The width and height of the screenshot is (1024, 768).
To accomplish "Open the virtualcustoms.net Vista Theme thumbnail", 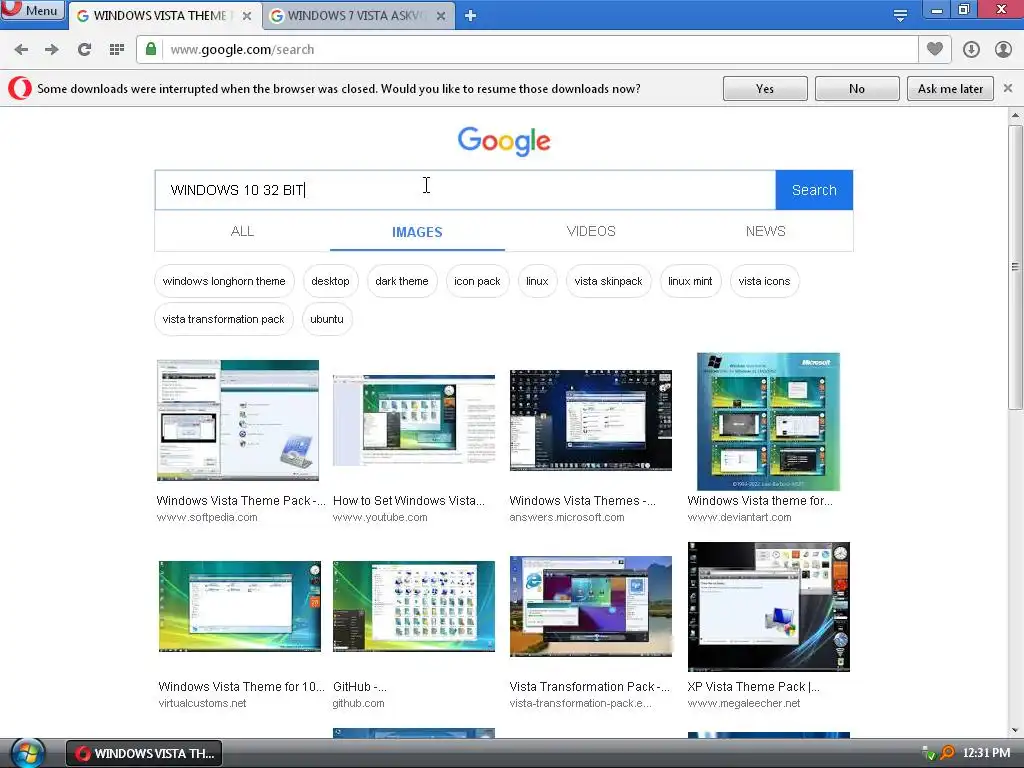I will (240, 606).
